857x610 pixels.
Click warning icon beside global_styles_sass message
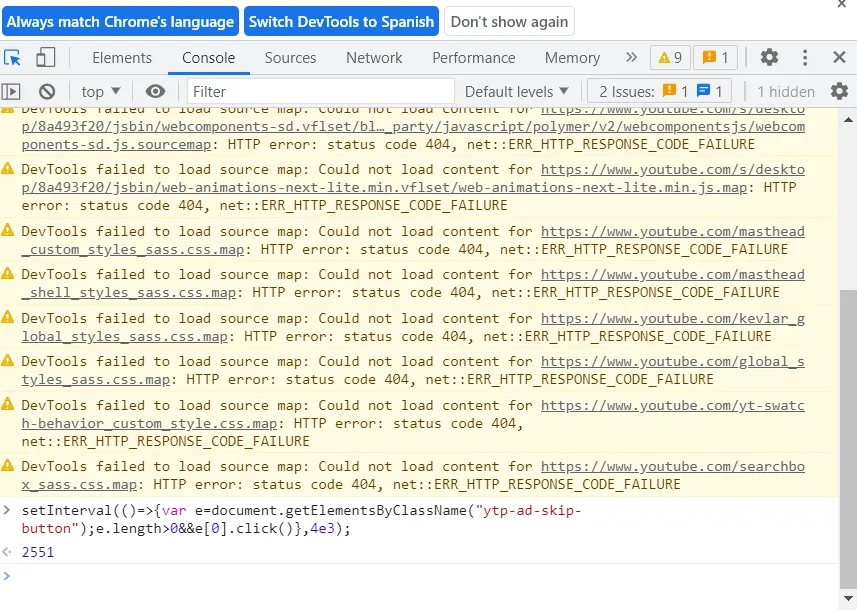tap(8, 360)
